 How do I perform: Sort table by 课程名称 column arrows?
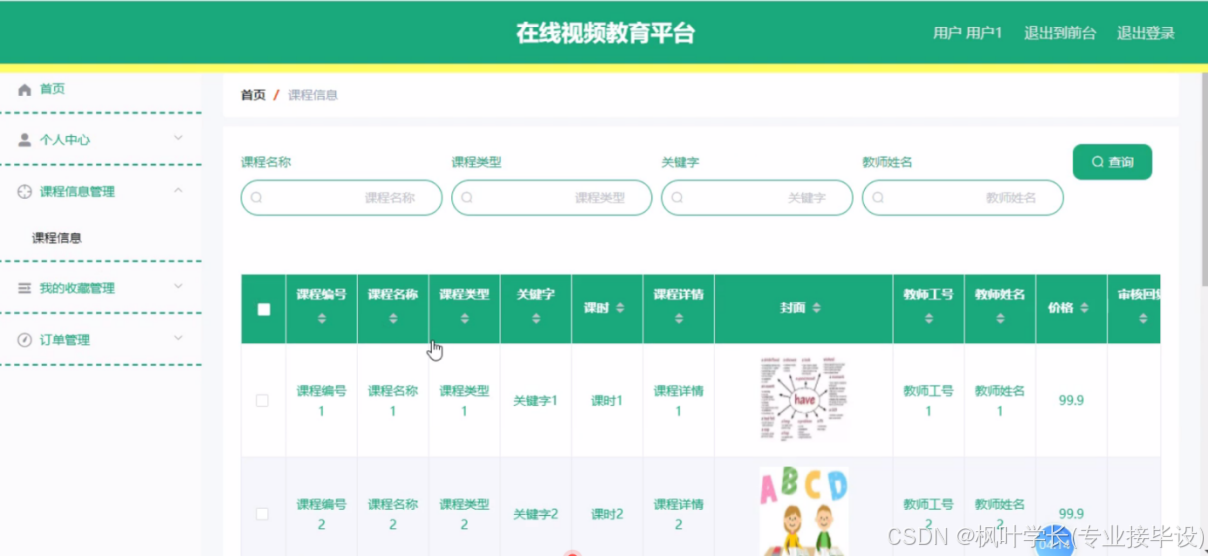click(x=393, y=319)
